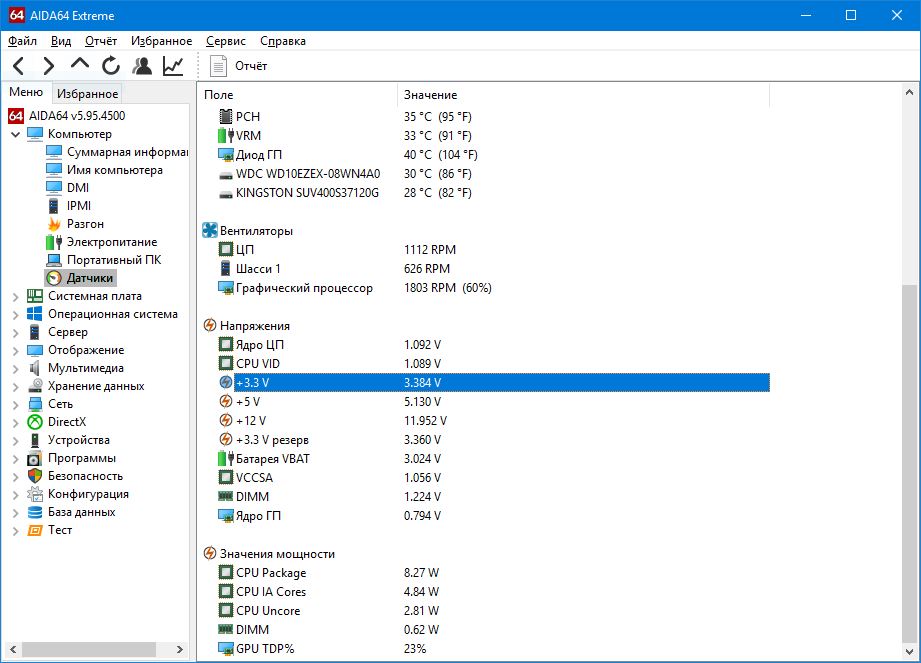
Task: Expand the Хранение данных node
Action: (x=15, y=386)
